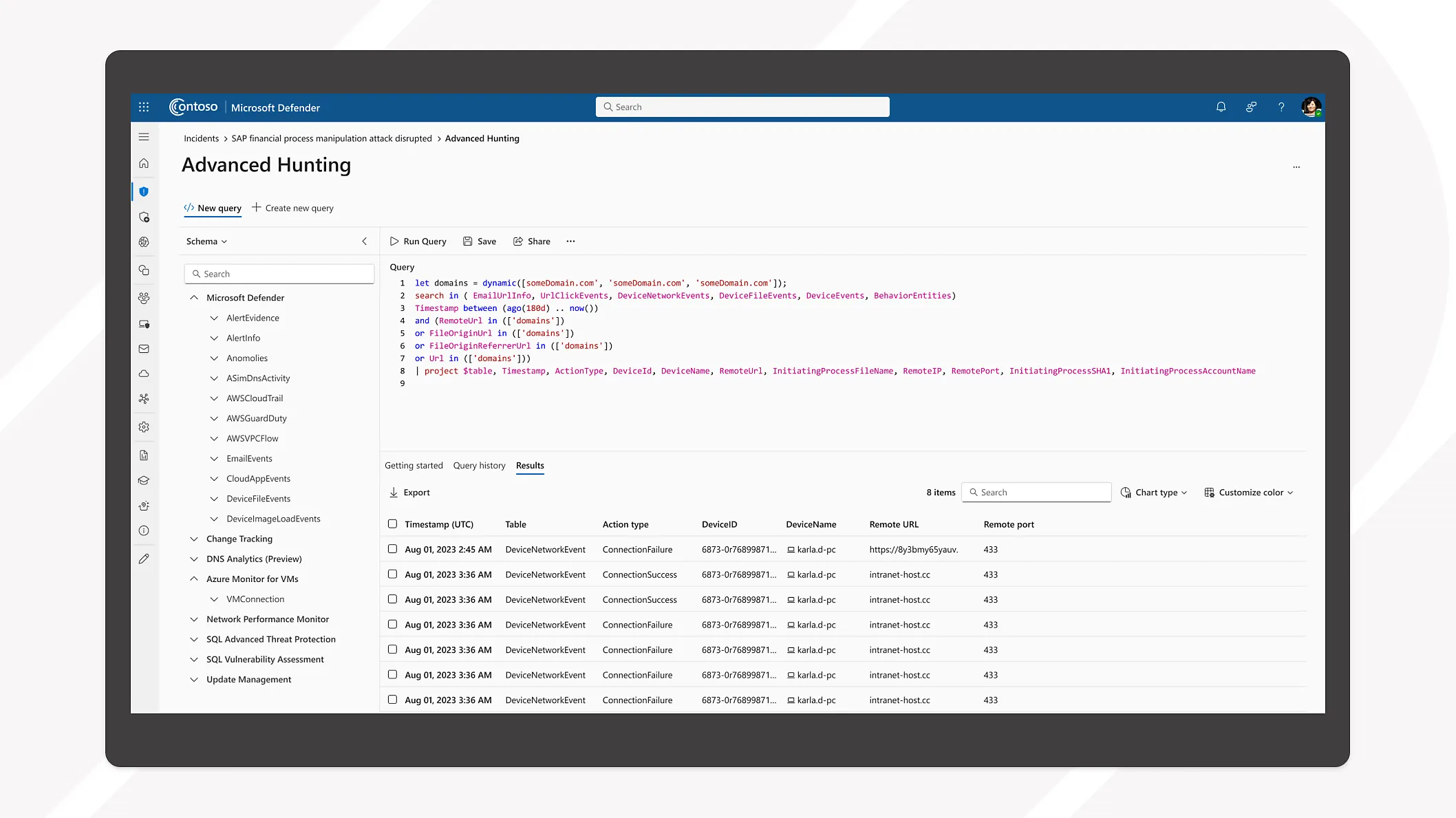Collapse the schema panel with the arrow

(364, 241)
